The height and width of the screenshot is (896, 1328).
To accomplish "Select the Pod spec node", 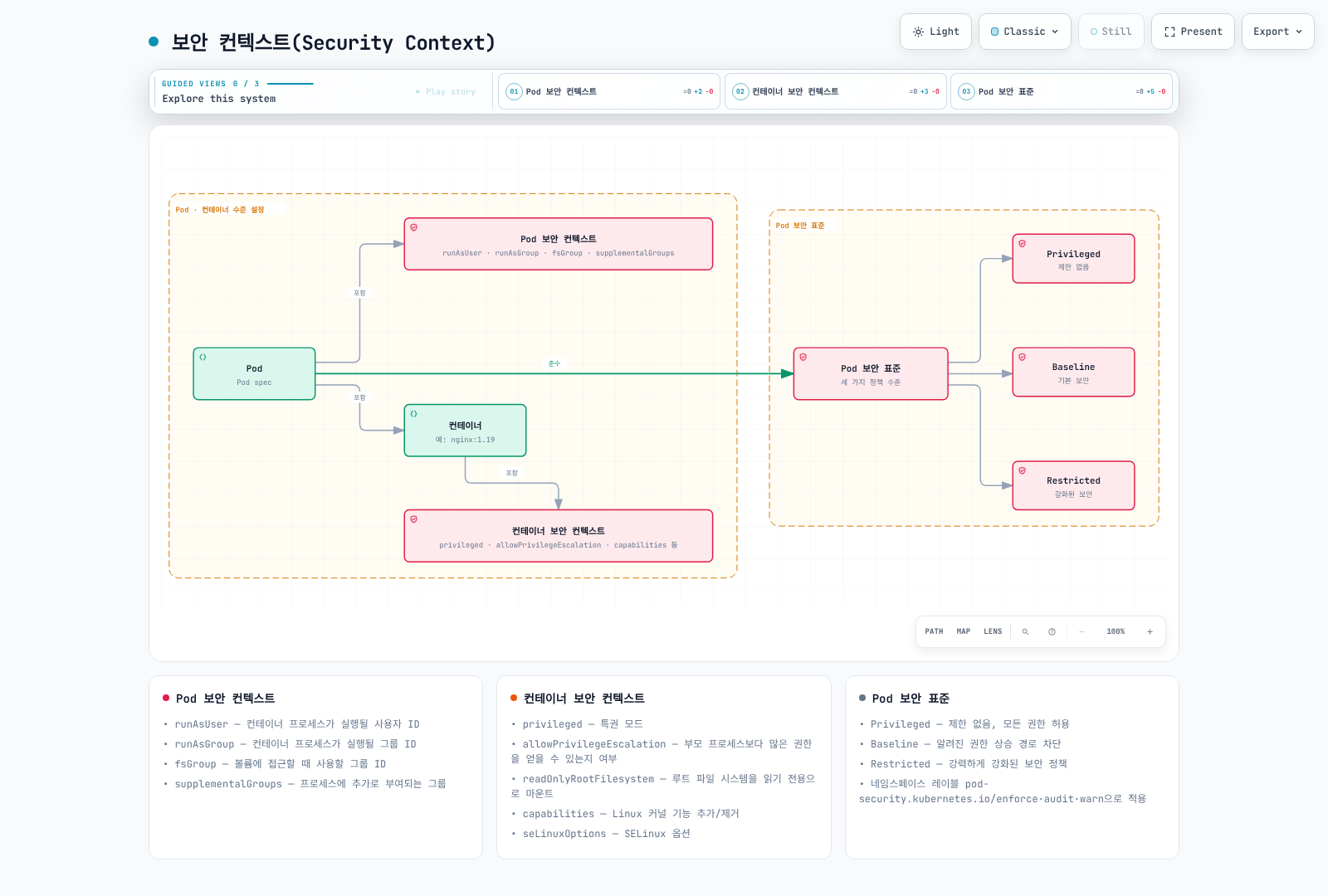I will click(254, 374).
